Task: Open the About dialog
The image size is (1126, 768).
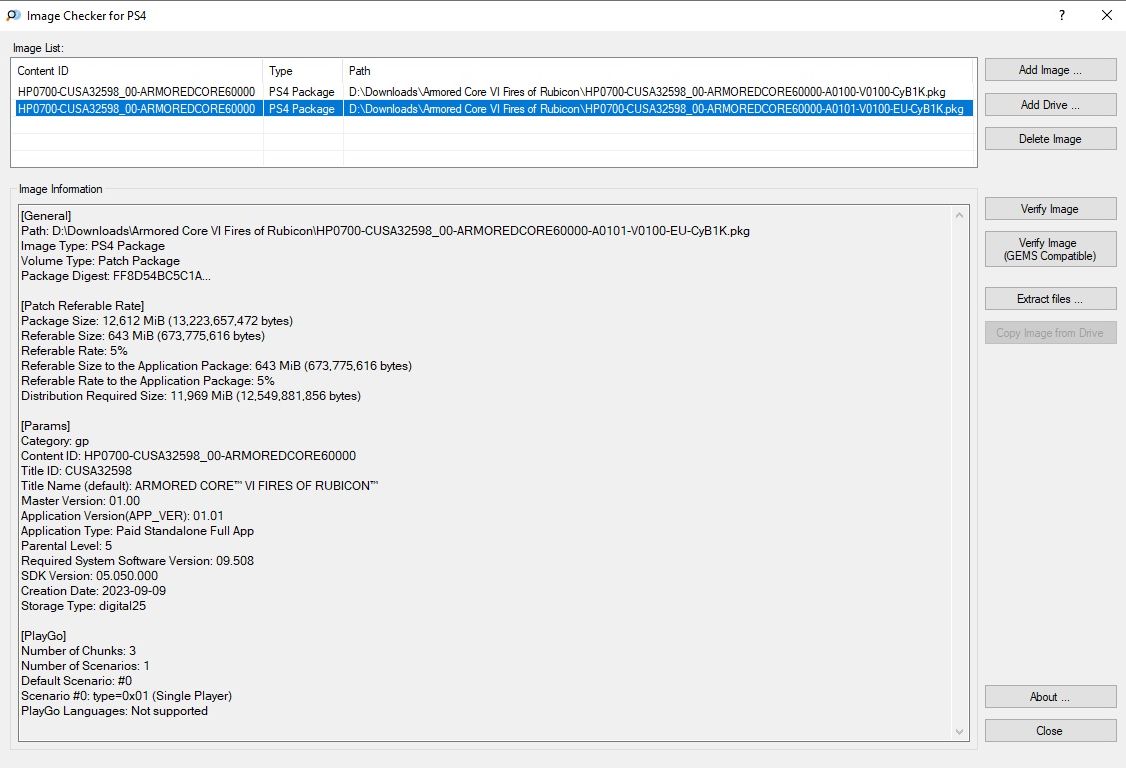Action: pyautogui.click(x=1050, y=697)
